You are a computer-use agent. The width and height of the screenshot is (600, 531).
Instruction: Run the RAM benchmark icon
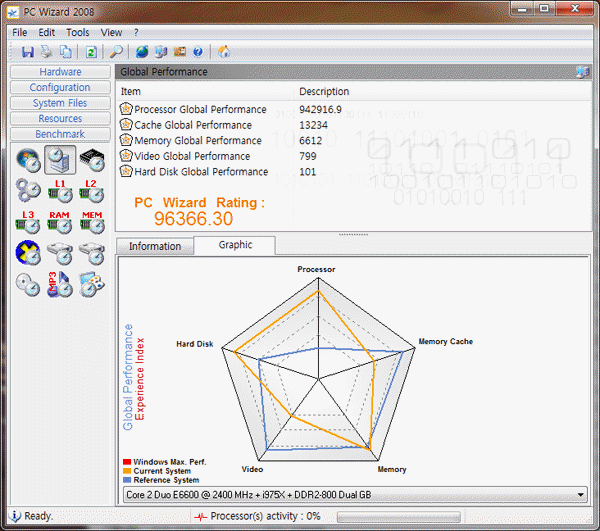click(x=60, y=222)
